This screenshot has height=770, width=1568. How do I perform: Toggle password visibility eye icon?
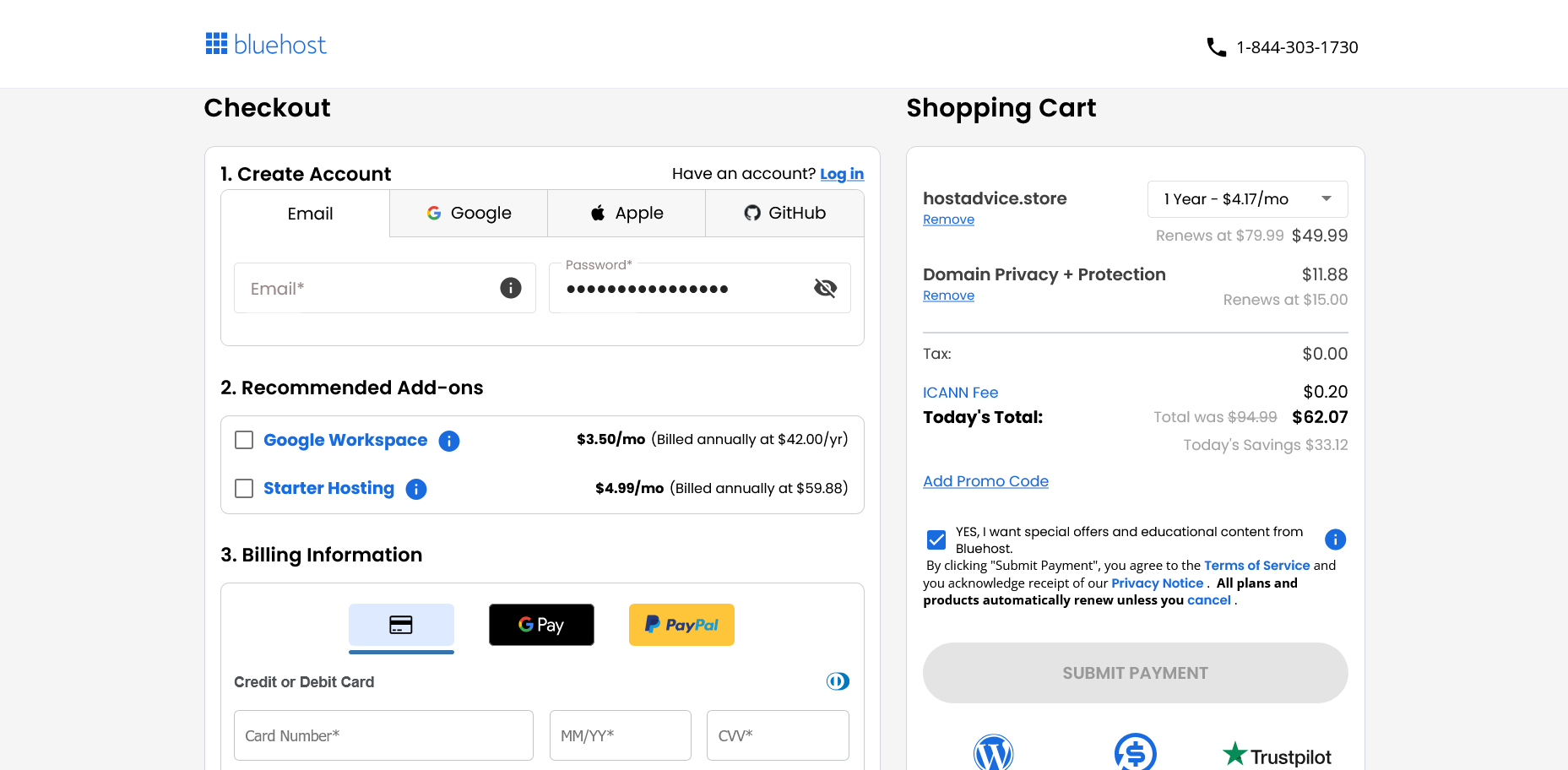[825, 288]
